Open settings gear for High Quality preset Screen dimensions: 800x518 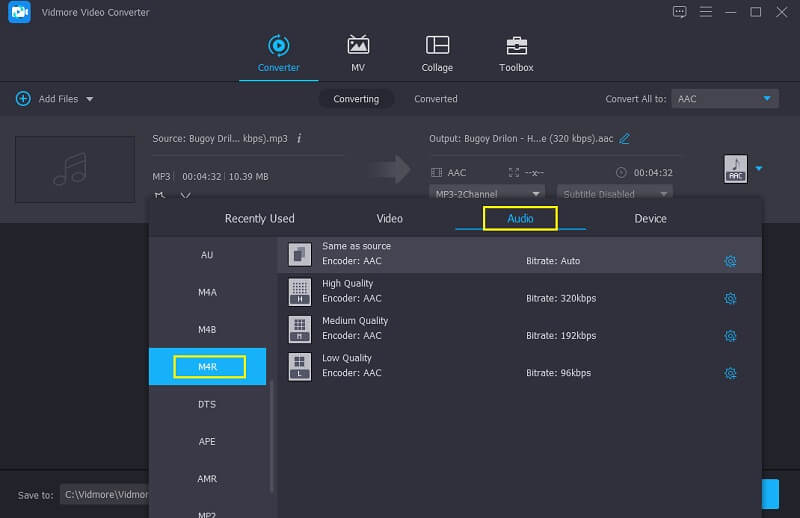(730, 299)
